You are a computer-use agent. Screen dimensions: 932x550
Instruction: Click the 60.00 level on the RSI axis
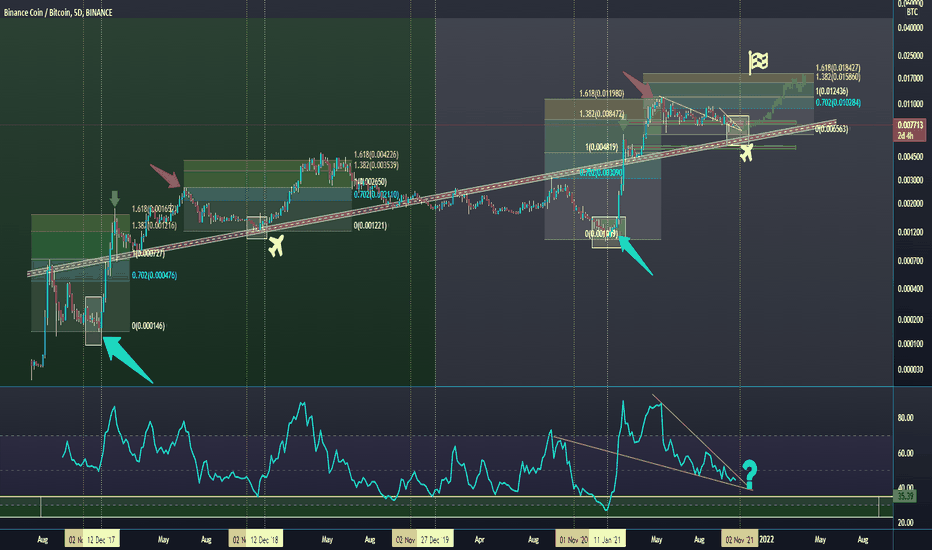[905, 452]
